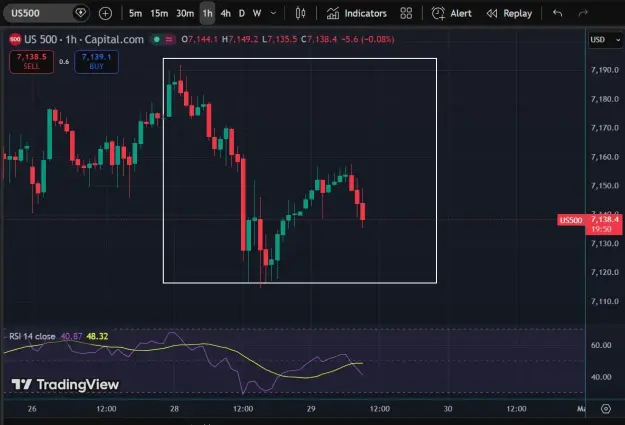This screenshot has width=625, height=425.
Task: Start bar Replay mode
Action: point(509,14)
